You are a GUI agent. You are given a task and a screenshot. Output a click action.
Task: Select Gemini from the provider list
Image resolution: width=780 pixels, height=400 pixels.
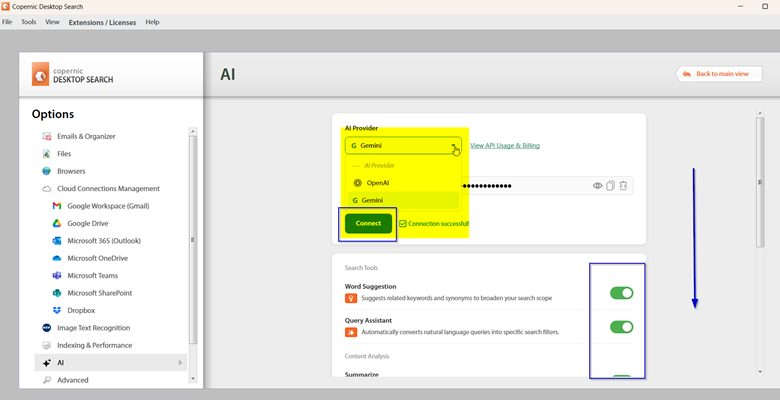tap(403, 200)
